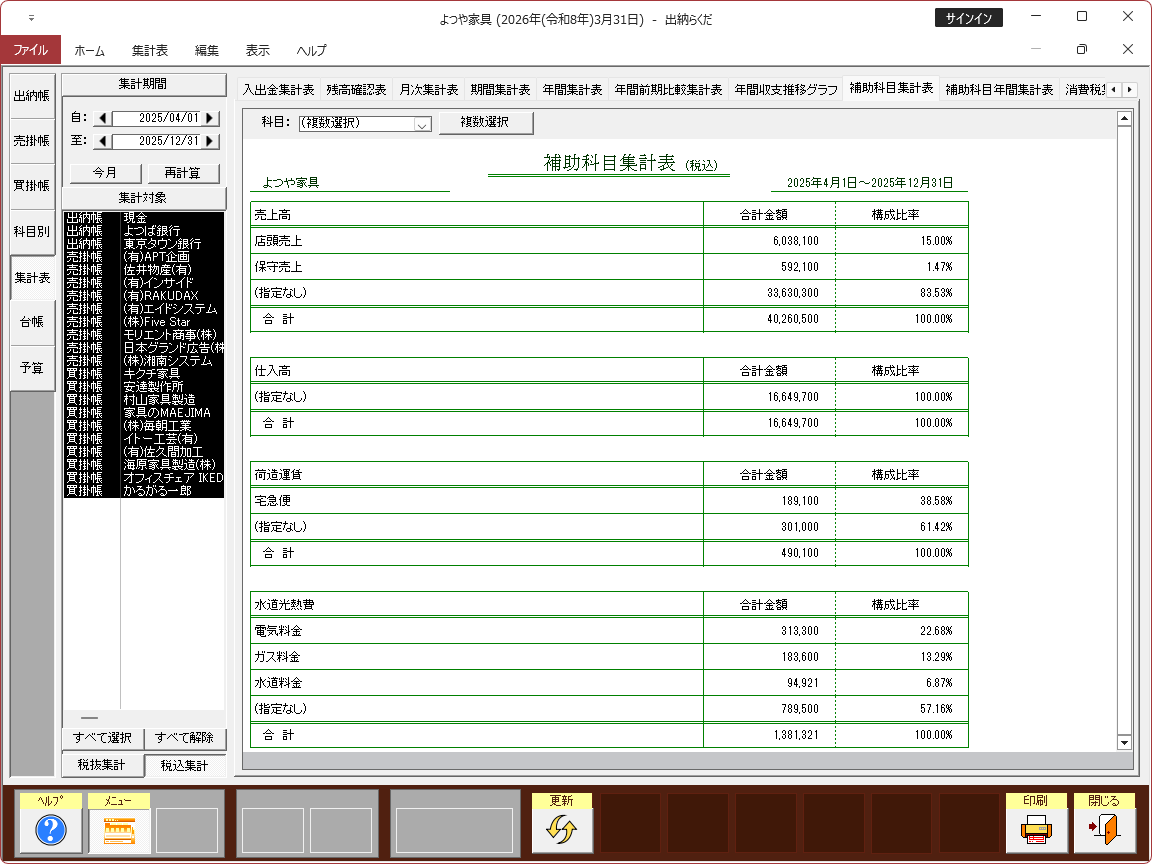Switch to 月次集計表 tab
This screenshot has width=1152, height=864.
pos(428,89)
